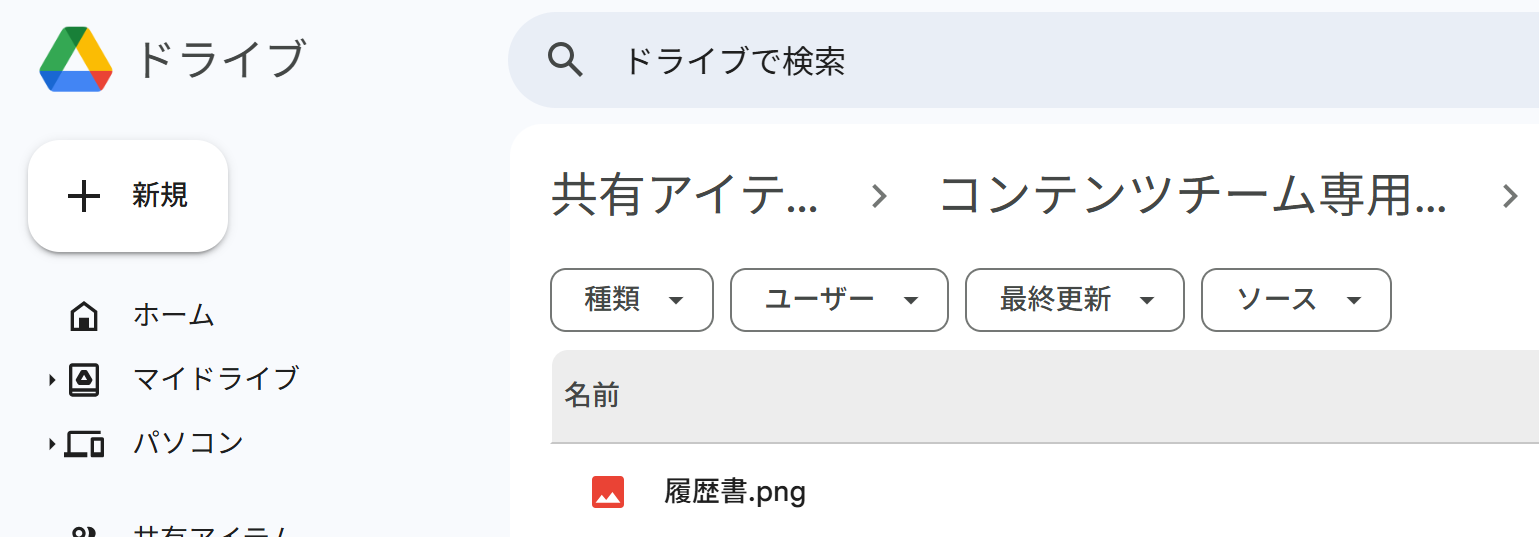
Task: Click the 履歴書.png image file icon
Action: coord(608,492)
